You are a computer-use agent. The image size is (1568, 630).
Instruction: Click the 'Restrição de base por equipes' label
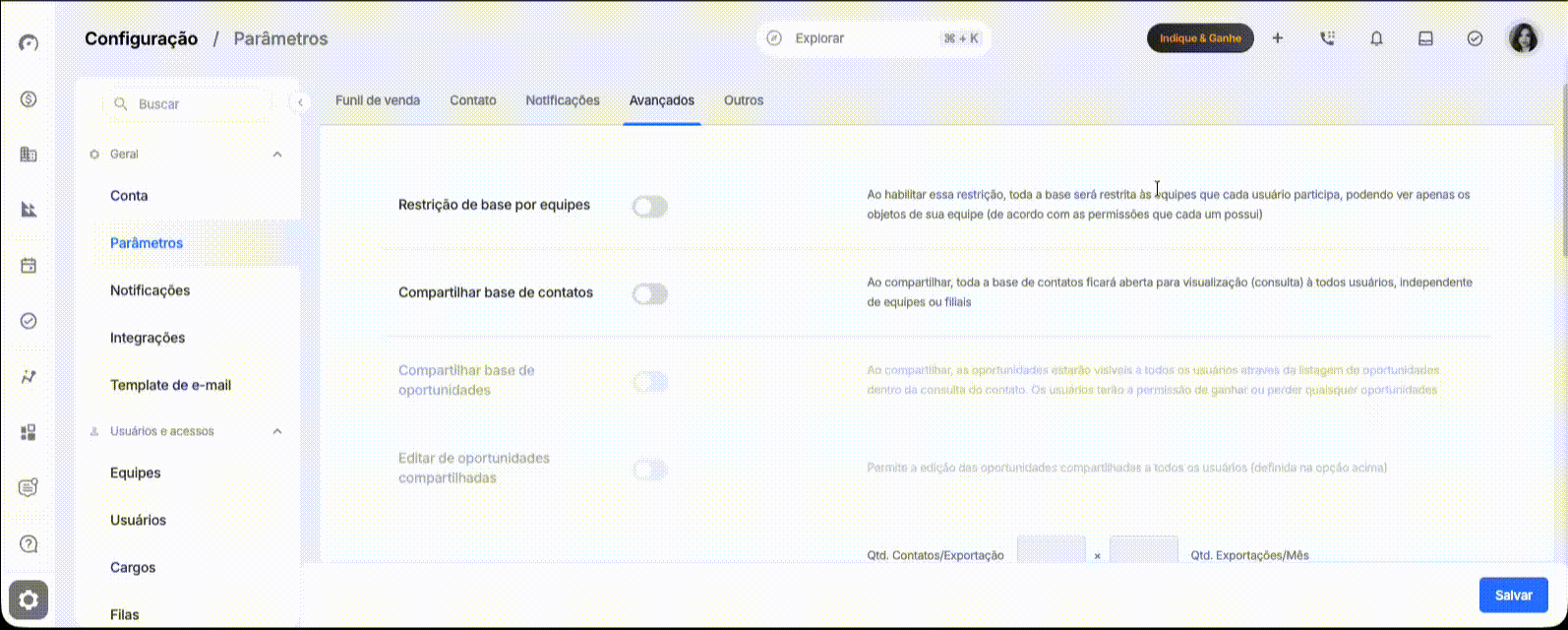(494, 205)
